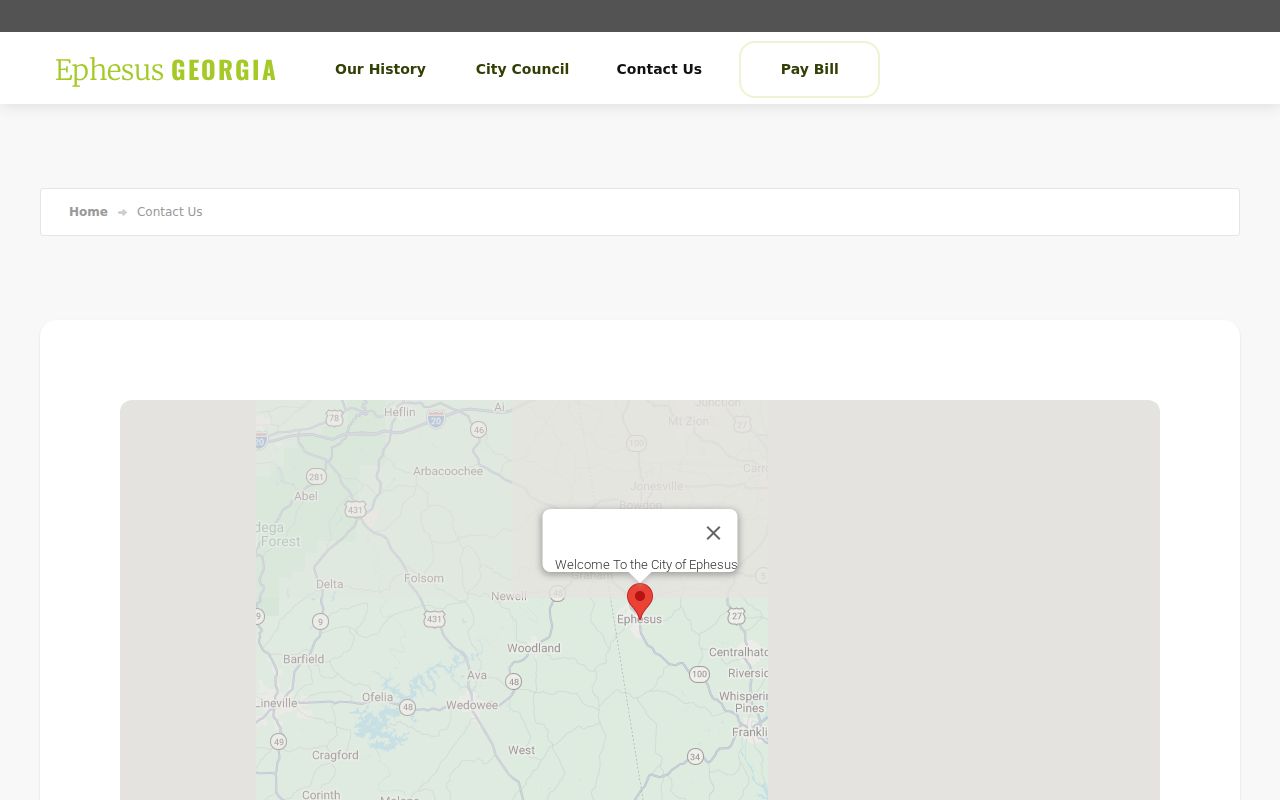Click the Pay Bill button
Screen dimensions: 1280x800
pos(809,69)
